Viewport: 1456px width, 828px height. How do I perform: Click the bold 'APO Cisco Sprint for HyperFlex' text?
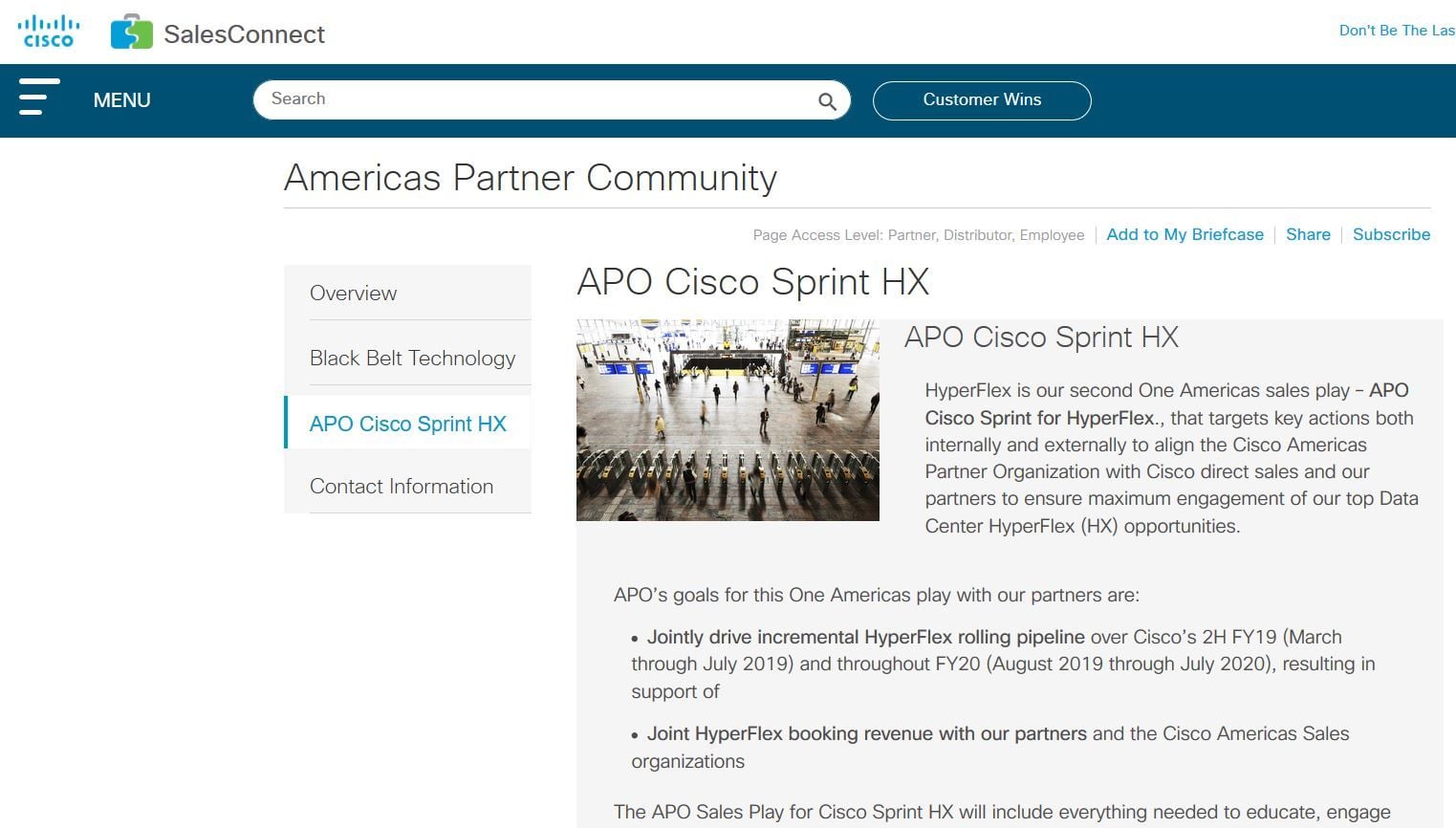1166,404
